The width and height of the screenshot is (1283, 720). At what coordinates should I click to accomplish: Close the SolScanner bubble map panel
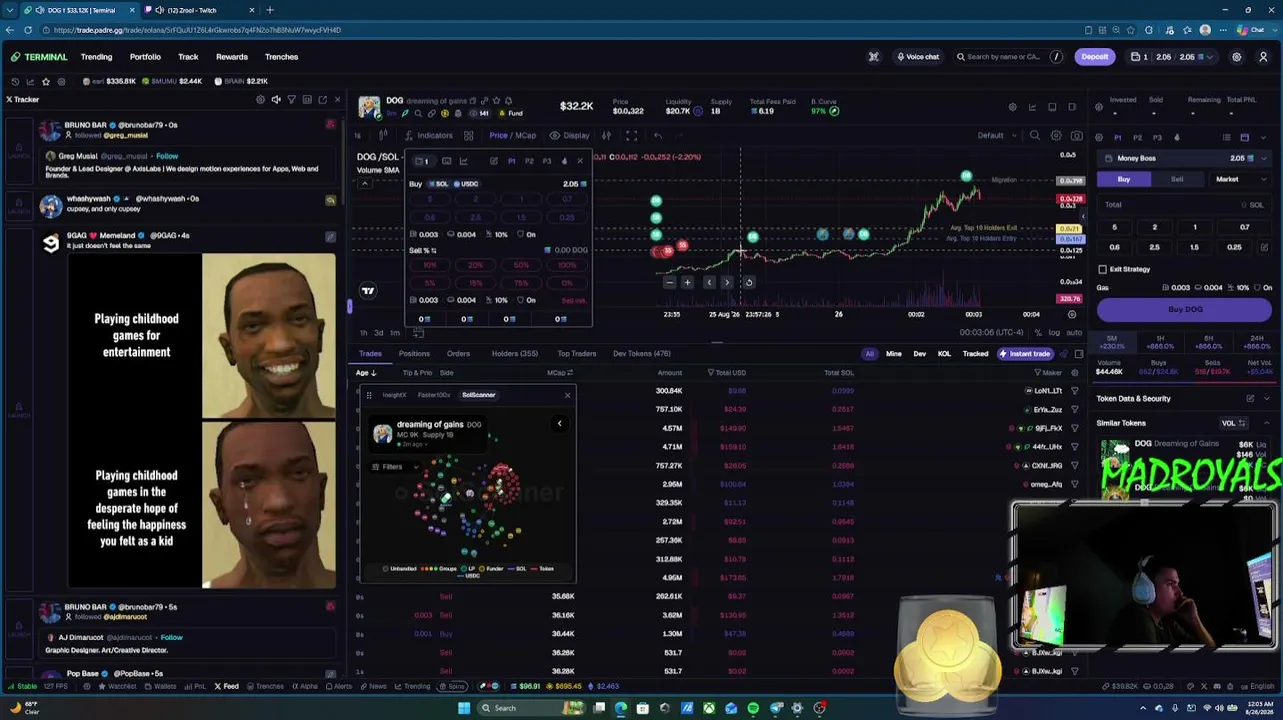coord(567,395)
